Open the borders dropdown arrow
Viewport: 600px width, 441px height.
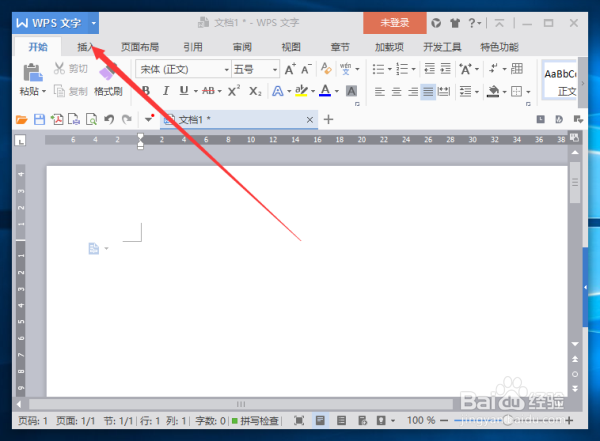528,92
